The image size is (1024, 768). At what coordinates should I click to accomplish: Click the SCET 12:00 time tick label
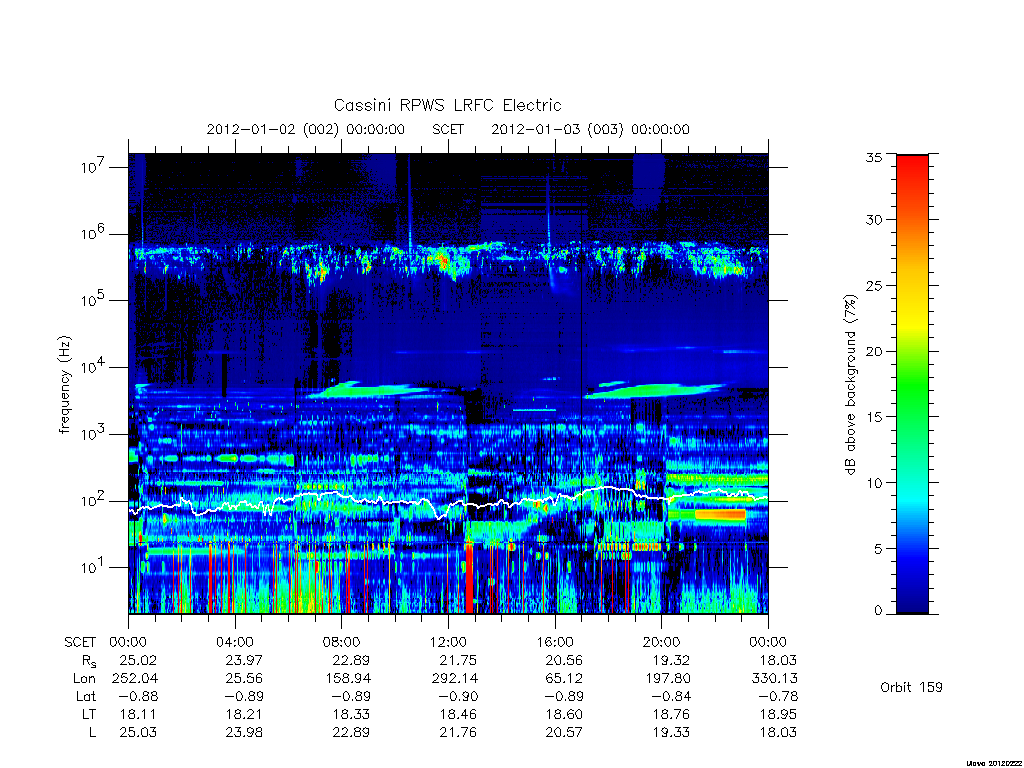coord(448,642)
